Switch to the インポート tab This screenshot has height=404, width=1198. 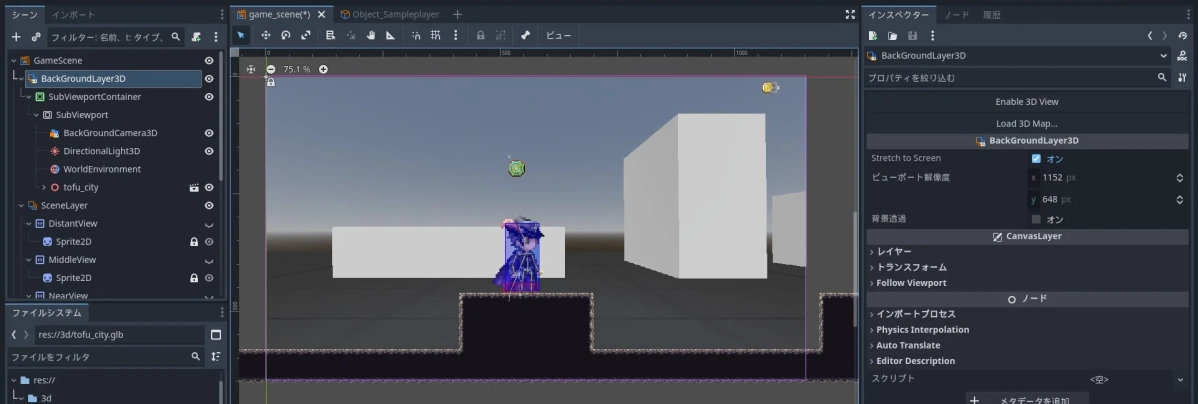tap(73, 15)
